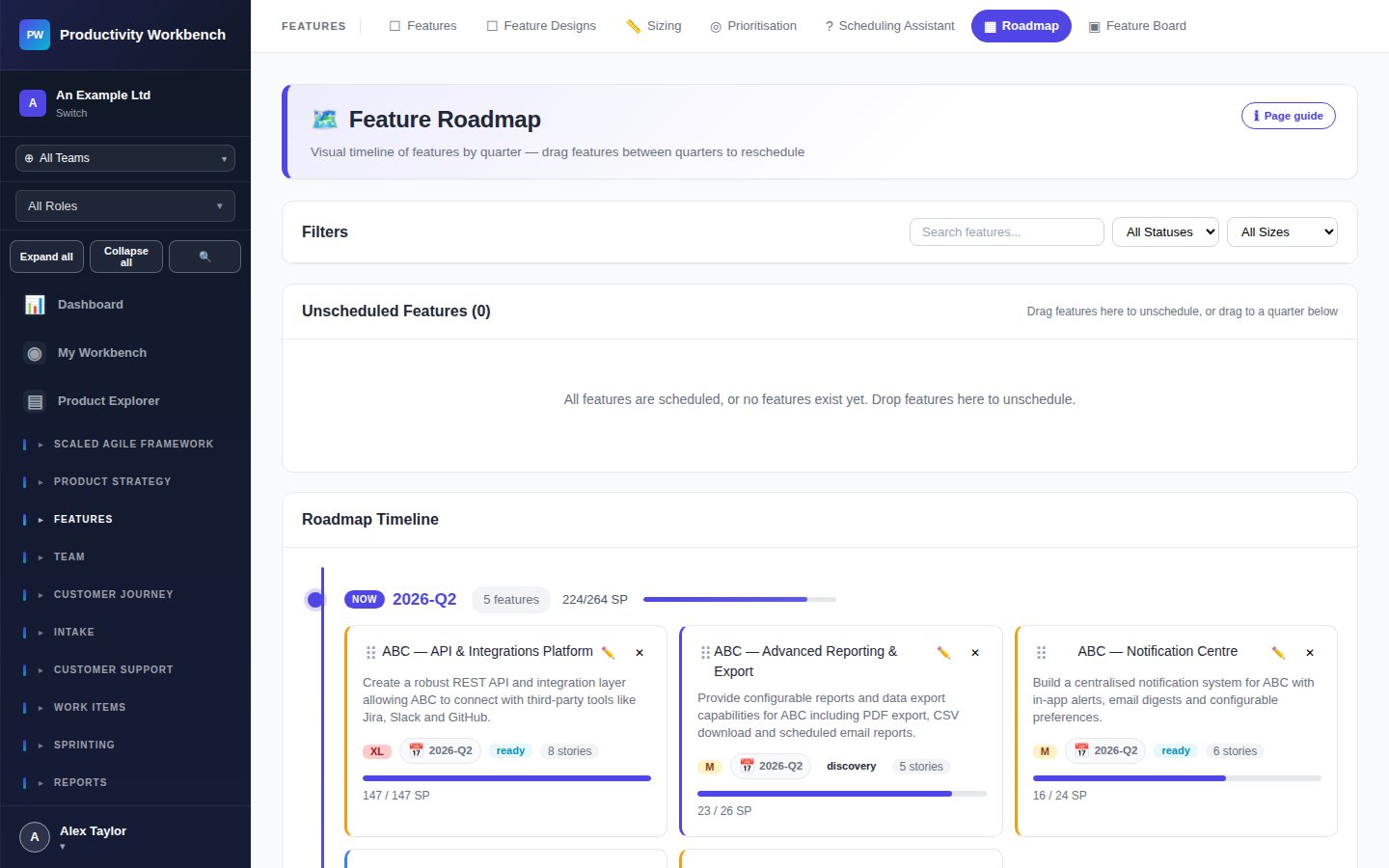Image resolution: width=1389 pixels, height=868 pixels.
Task: Click Switch under An Example Ltd
Action: coord(71,113)
